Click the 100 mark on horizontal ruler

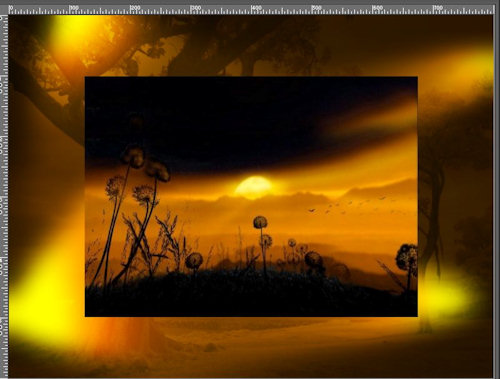[74, 8]
